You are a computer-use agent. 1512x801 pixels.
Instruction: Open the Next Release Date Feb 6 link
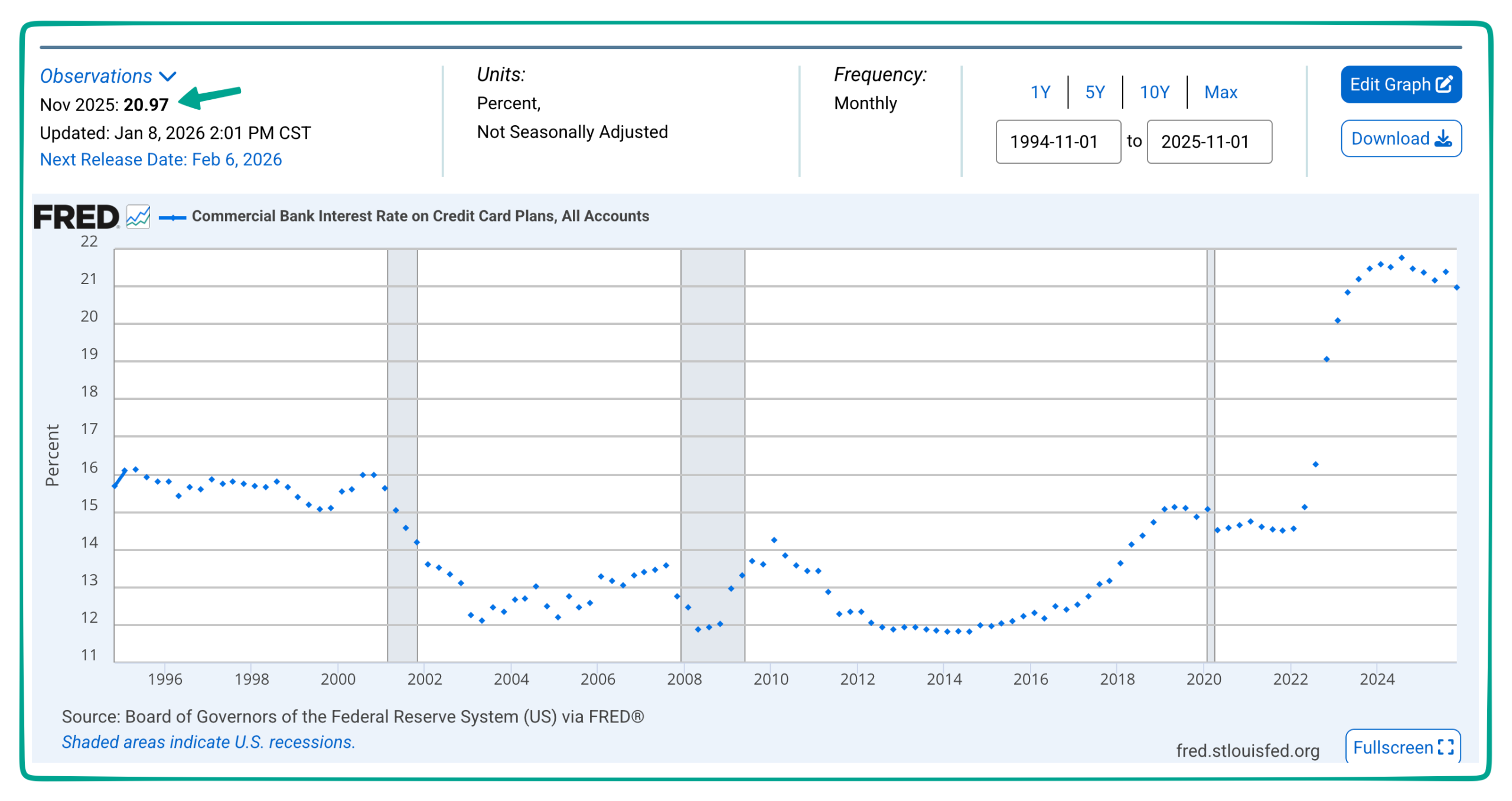click(x=161, y=159)
